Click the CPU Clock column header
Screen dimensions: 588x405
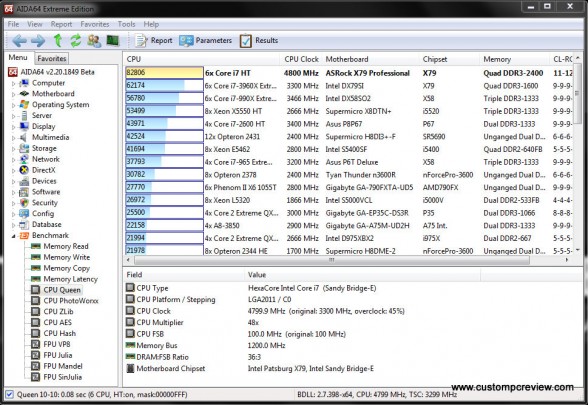pyautogui.click(x=301, y=59)
